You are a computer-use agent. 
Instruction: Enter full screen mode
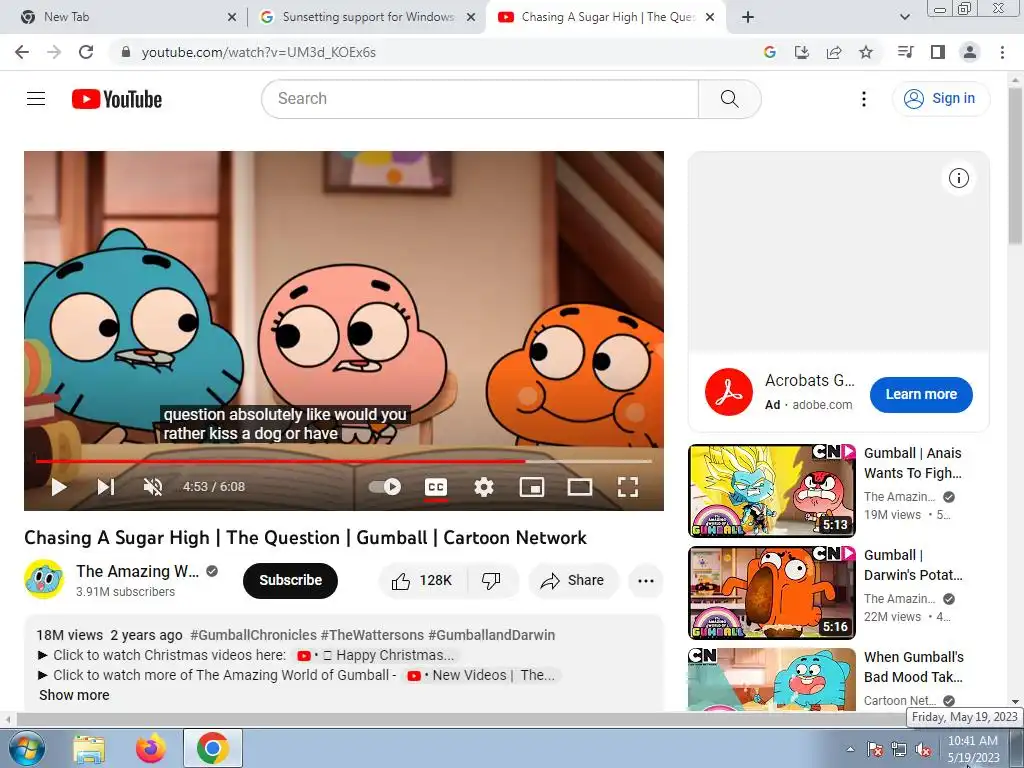point(628,487)
